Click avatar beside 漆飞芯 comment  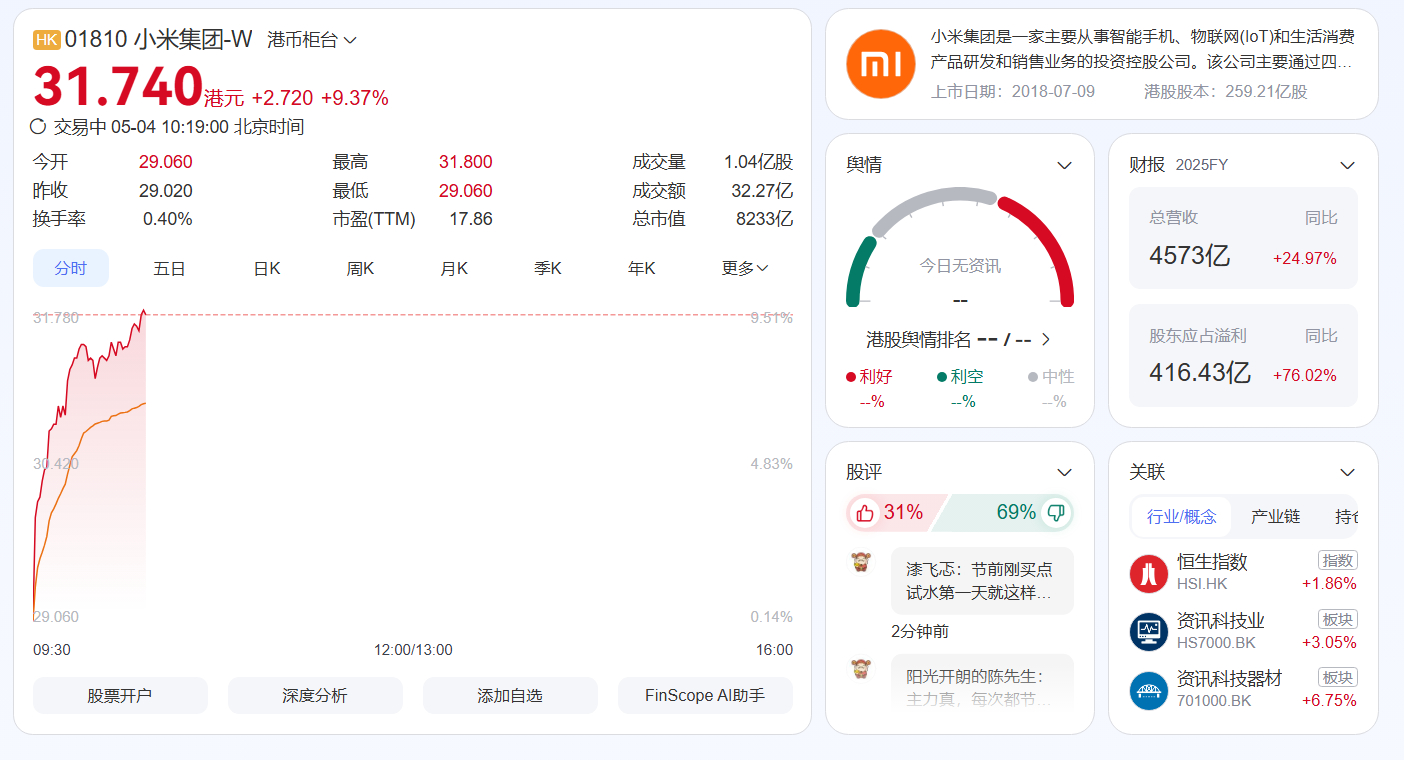tap(860, 562)
